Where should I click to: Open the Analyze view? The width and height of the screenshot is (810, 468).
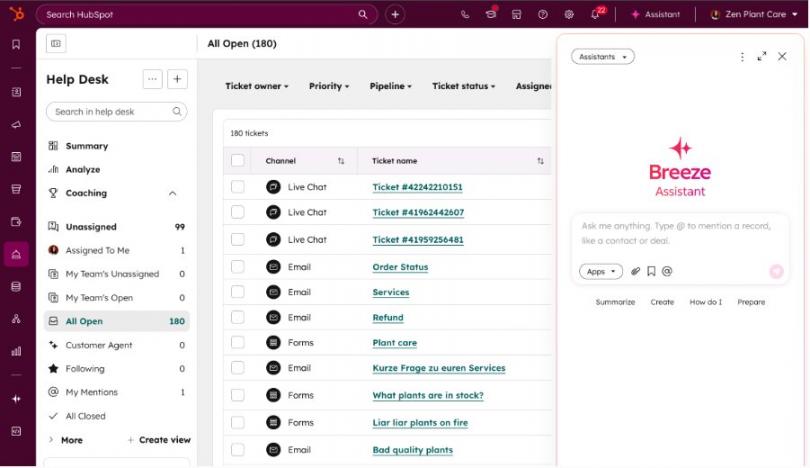[83, 169]
